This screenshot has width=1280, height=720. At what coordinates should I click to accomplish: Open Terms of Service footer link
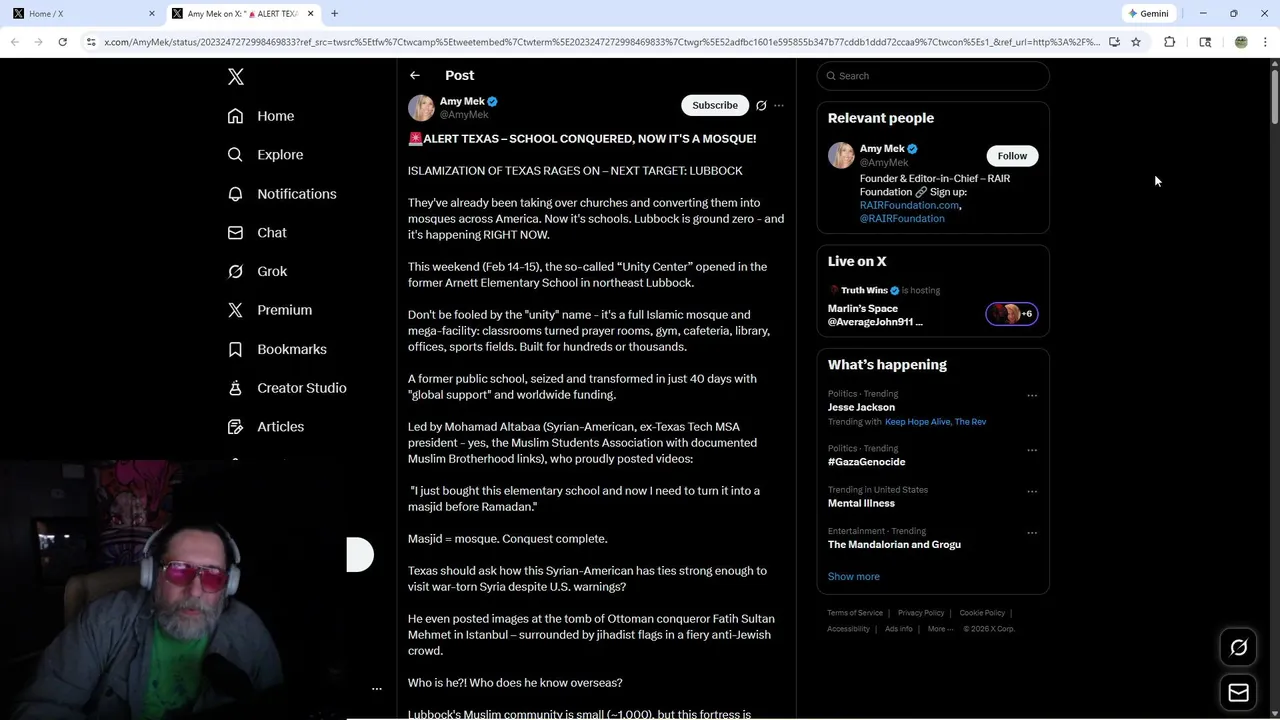[x=855, y=613]
